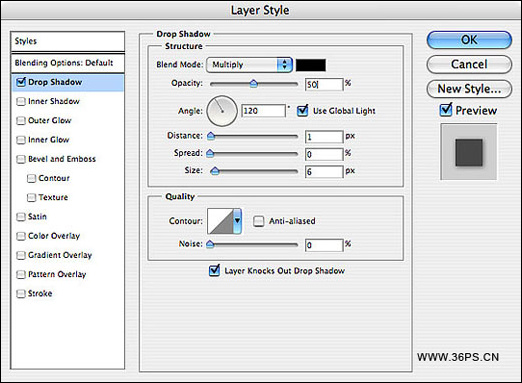Enable the Anti-aliased checkbox
The image size is (522, 383).
click(258, 221)
